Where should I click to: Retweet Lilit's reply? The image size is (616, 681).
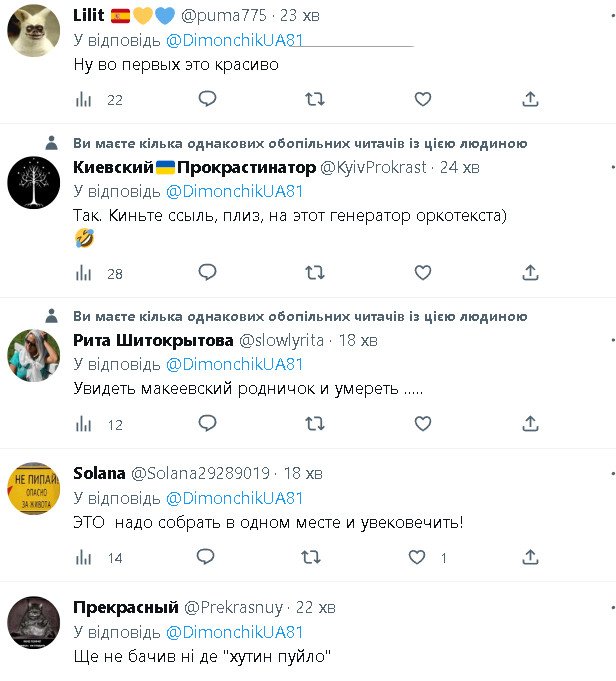pyautogui.click(x=314, y=99)
